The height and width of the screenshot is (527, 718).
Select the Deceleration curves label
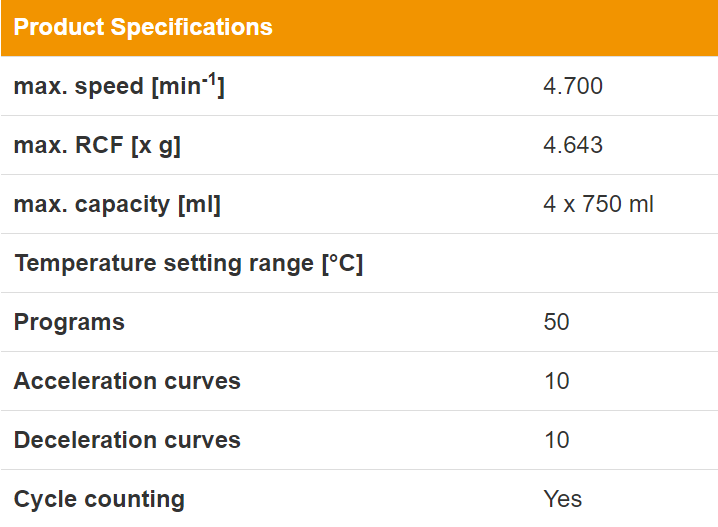127,440
